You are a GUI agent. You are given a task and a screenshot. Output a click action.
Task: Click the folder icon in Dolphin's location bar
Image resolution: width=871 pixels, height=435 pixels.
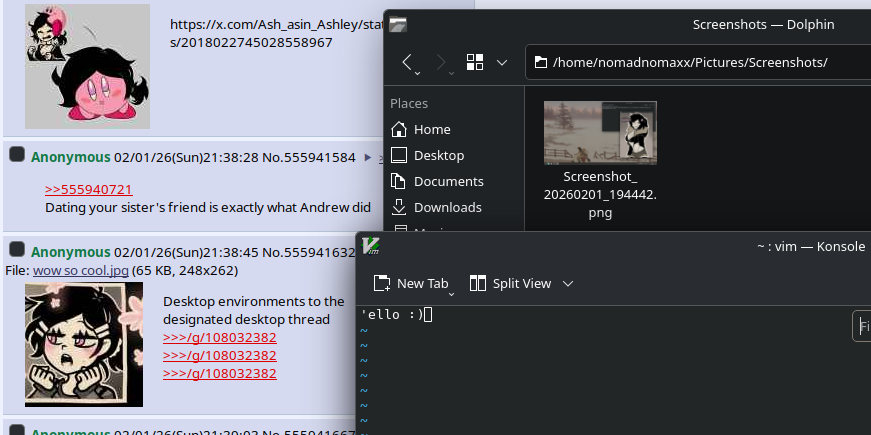540,62
